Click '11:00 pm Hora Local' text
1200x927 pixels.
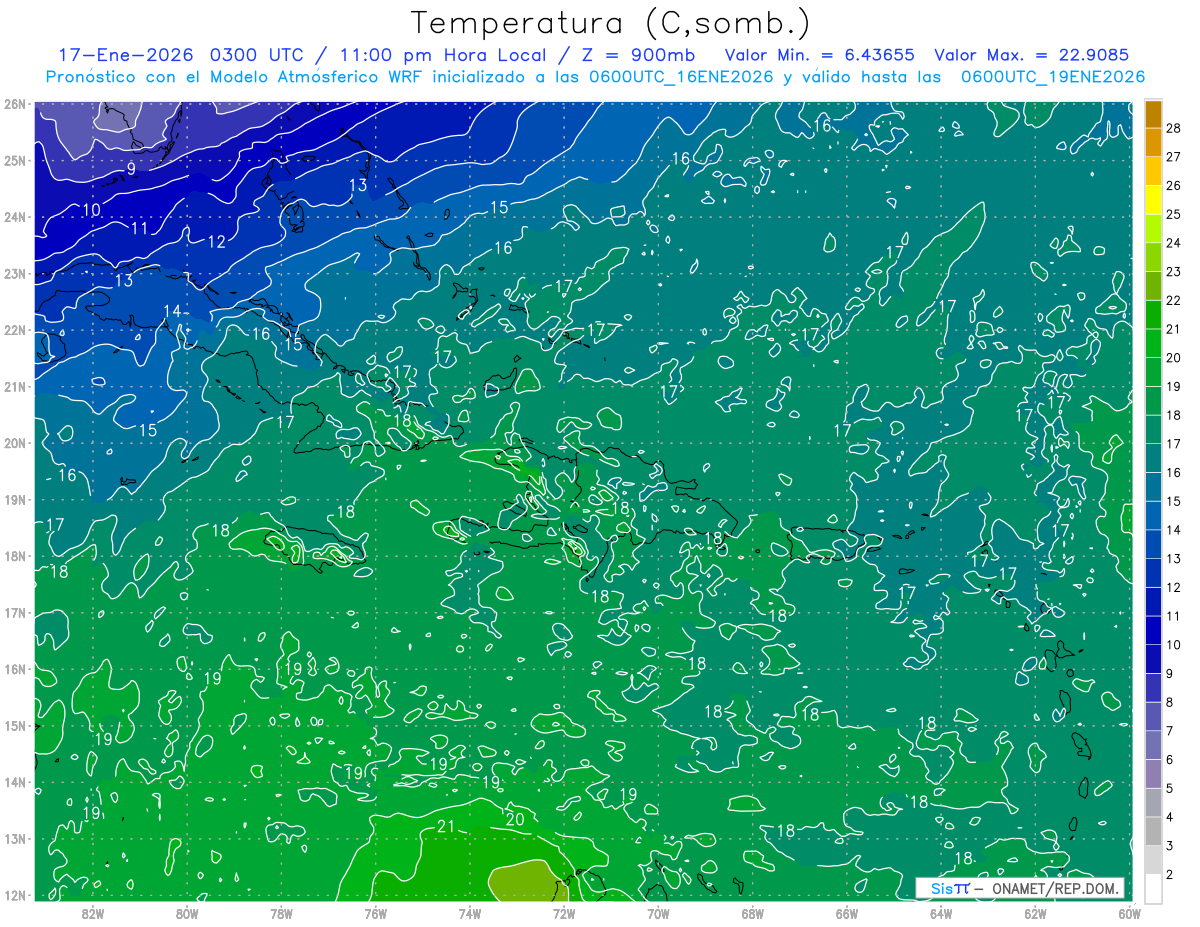point(445,55)
